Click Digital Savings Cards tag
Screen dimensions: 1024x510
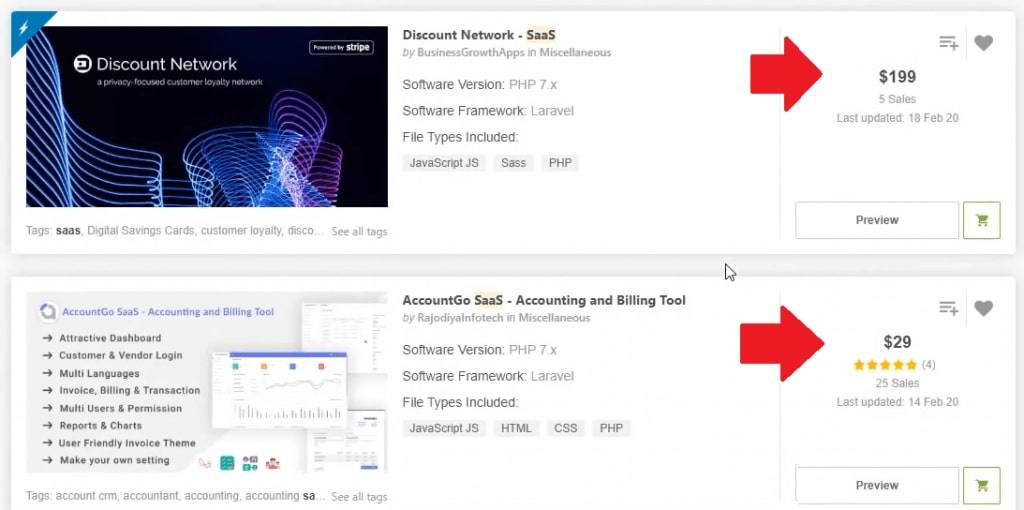[140, 231]
